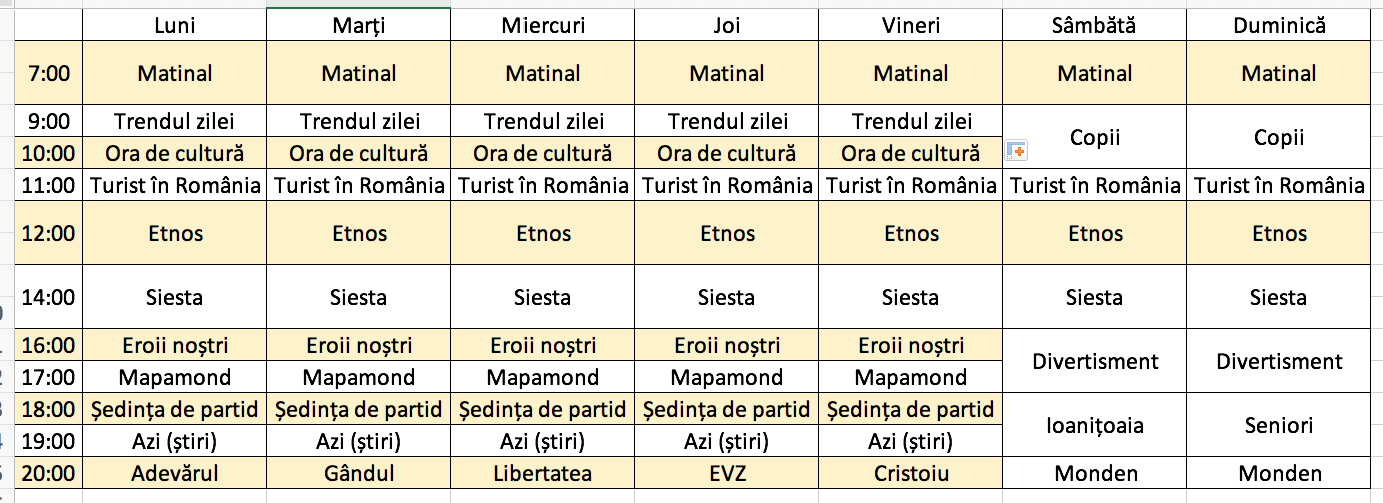Select Vineri's Trendul zilei cell
The image size is (1383, 503).
pyautogui.click(x=910, y=122)
